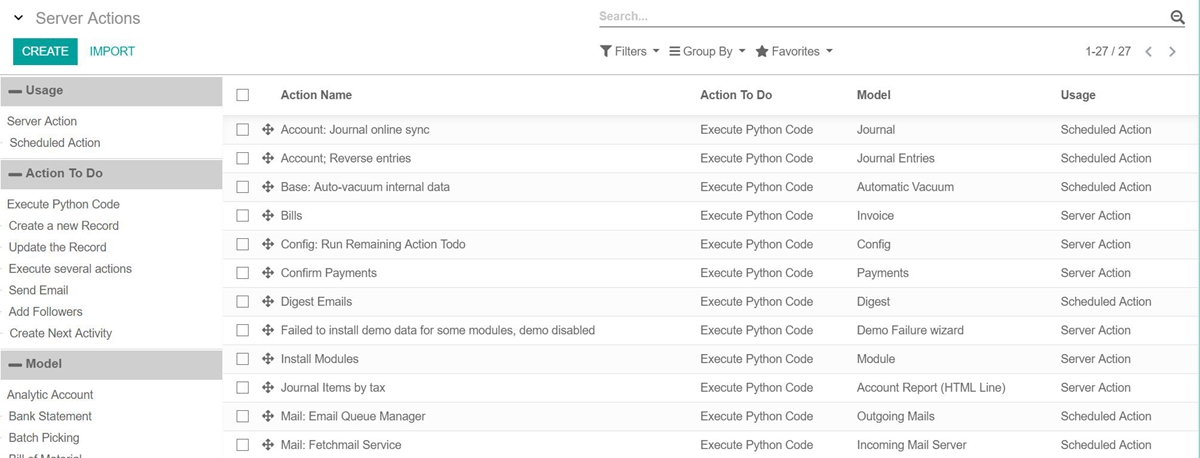Click into the Search input field
Image resolution: width=1200 pixels, height=458 pixels.
click(880, 17)
